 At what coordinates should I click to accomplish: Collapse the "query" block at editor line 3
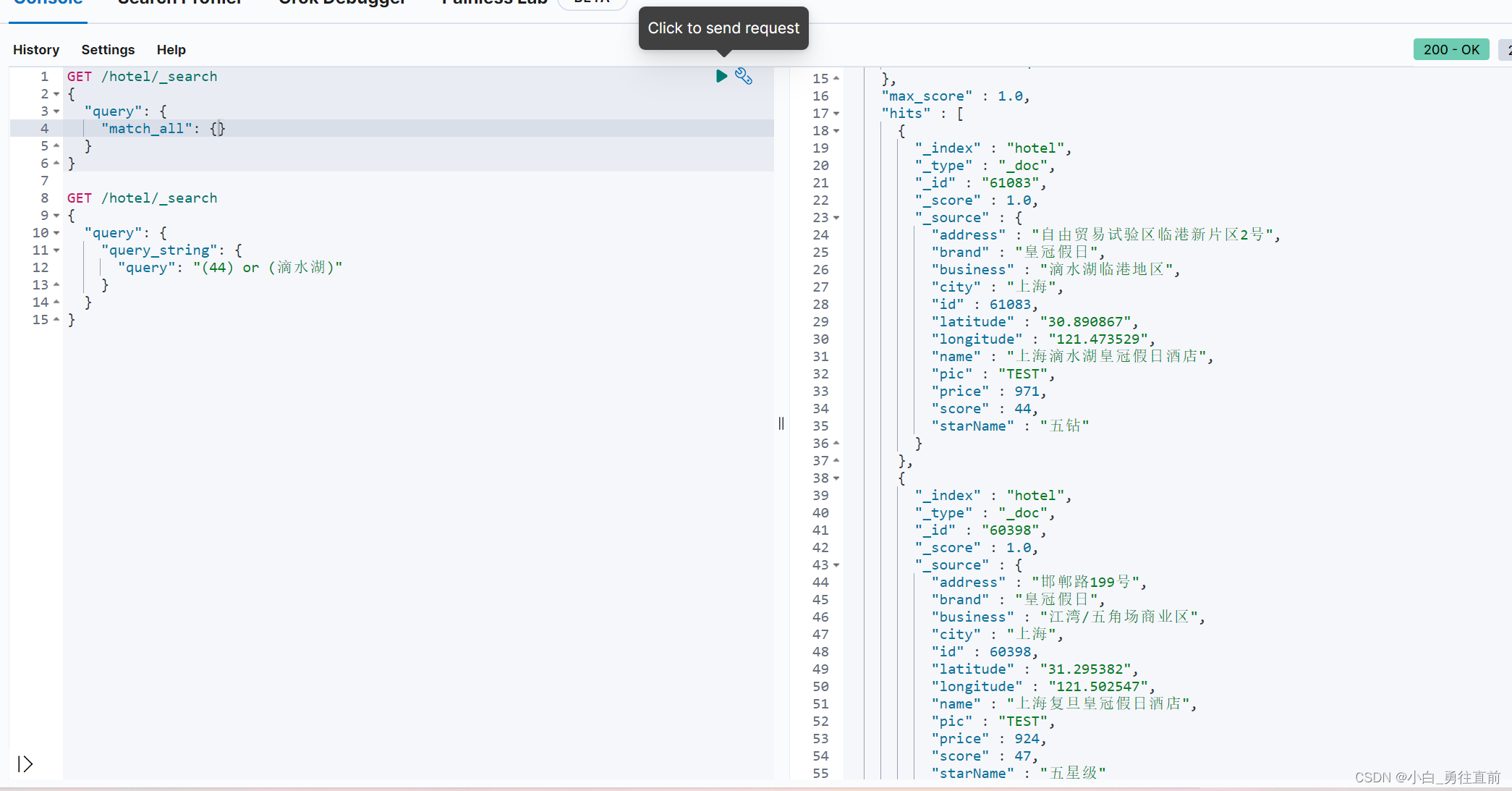(56, 111)
